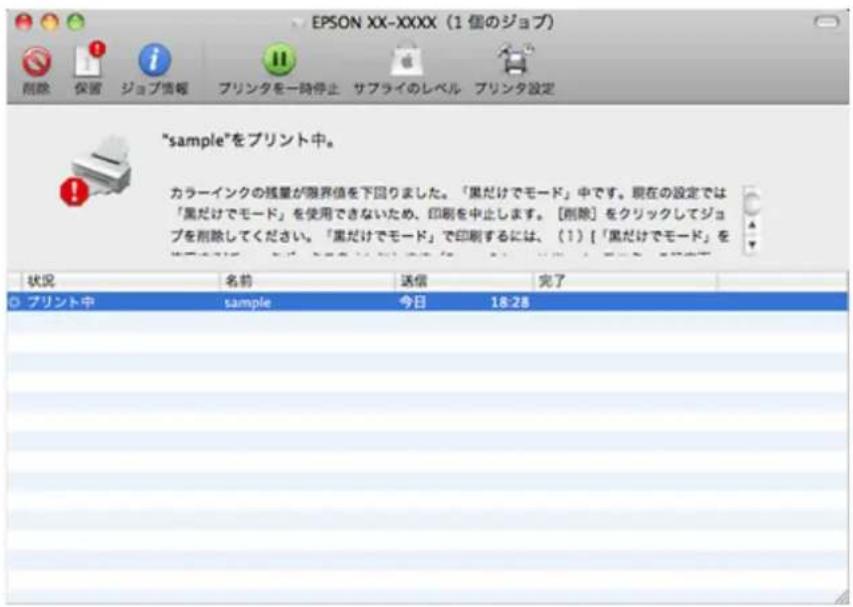Open プリンタ設定 (Printer Setup) icon
Image resolution: width=853 pixels, height=607 pixels.
515,60
